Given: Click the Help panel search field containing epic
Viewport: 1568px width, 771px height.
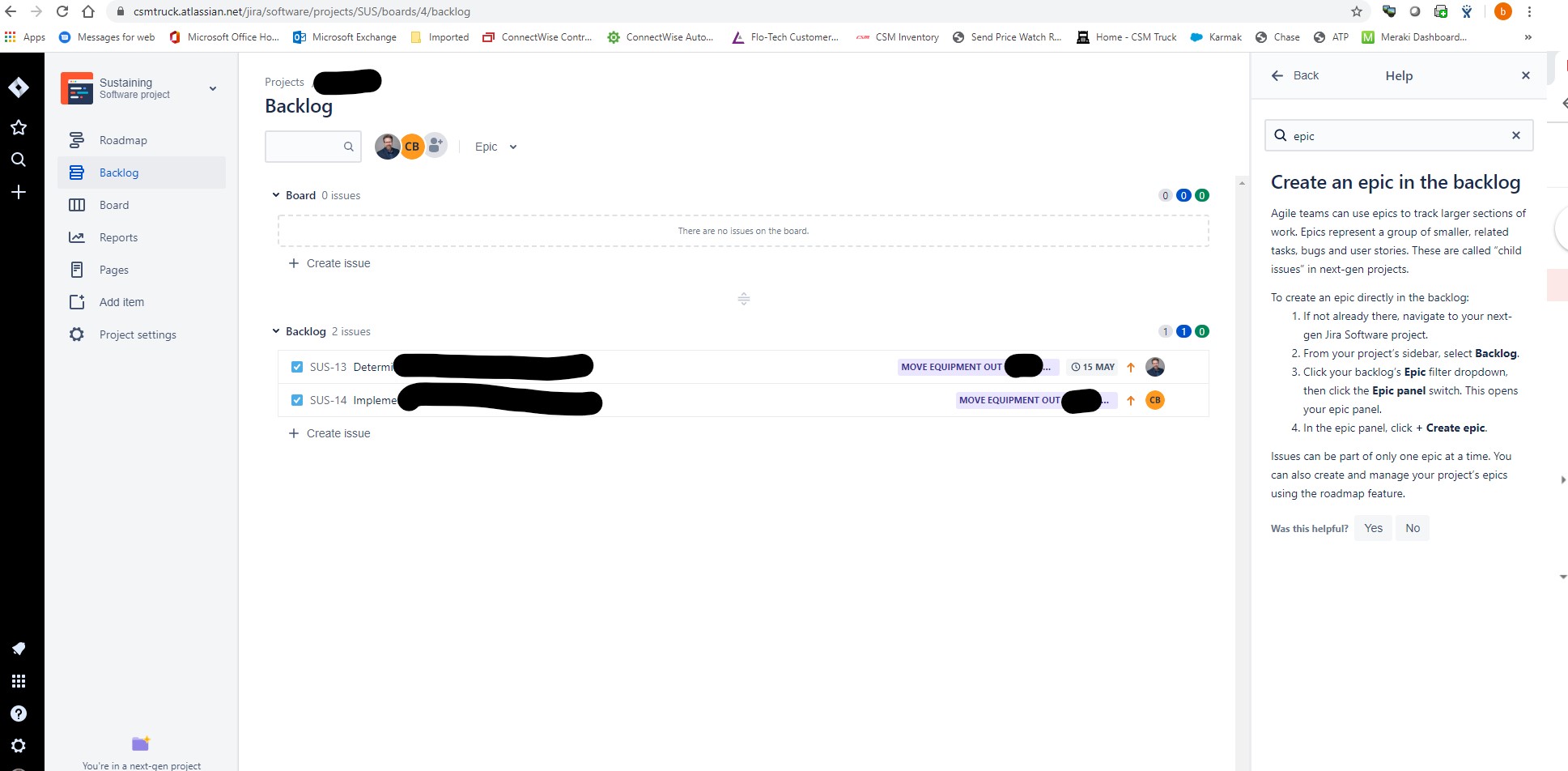Looking at the screenshot, I should tap(1398, 135).
